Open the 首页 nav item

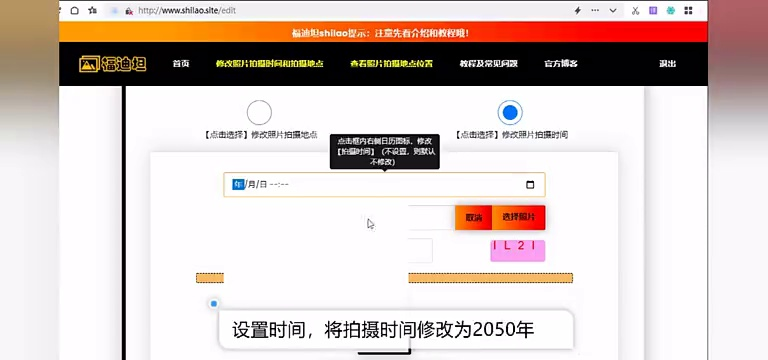(181, 64)
